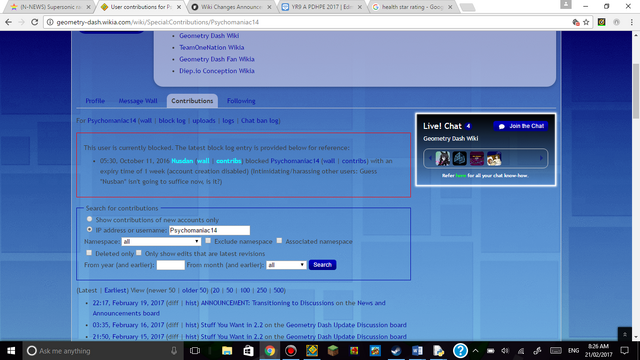Bookmark this page with the star icon
Viewport: 640px width, 360px height.
pyautogui.click(x=586, y=22)
